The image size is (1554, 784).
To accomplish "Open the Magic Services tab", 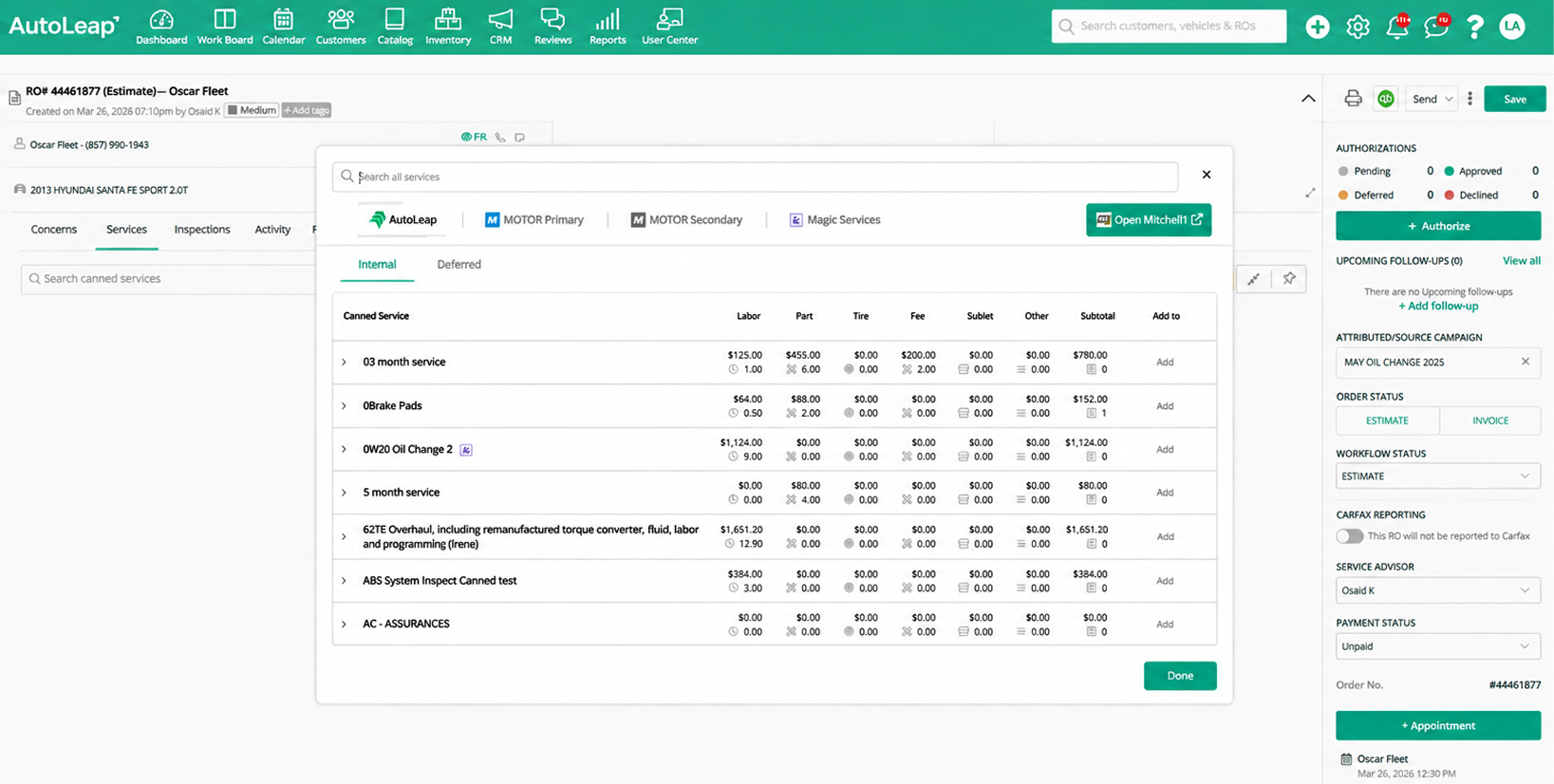I will pos(834,220).
